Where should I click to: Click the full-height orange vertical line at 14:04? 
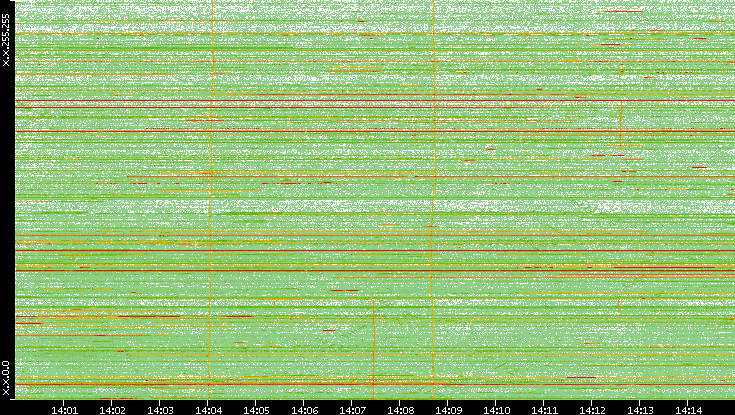click(x=210, y=199)
